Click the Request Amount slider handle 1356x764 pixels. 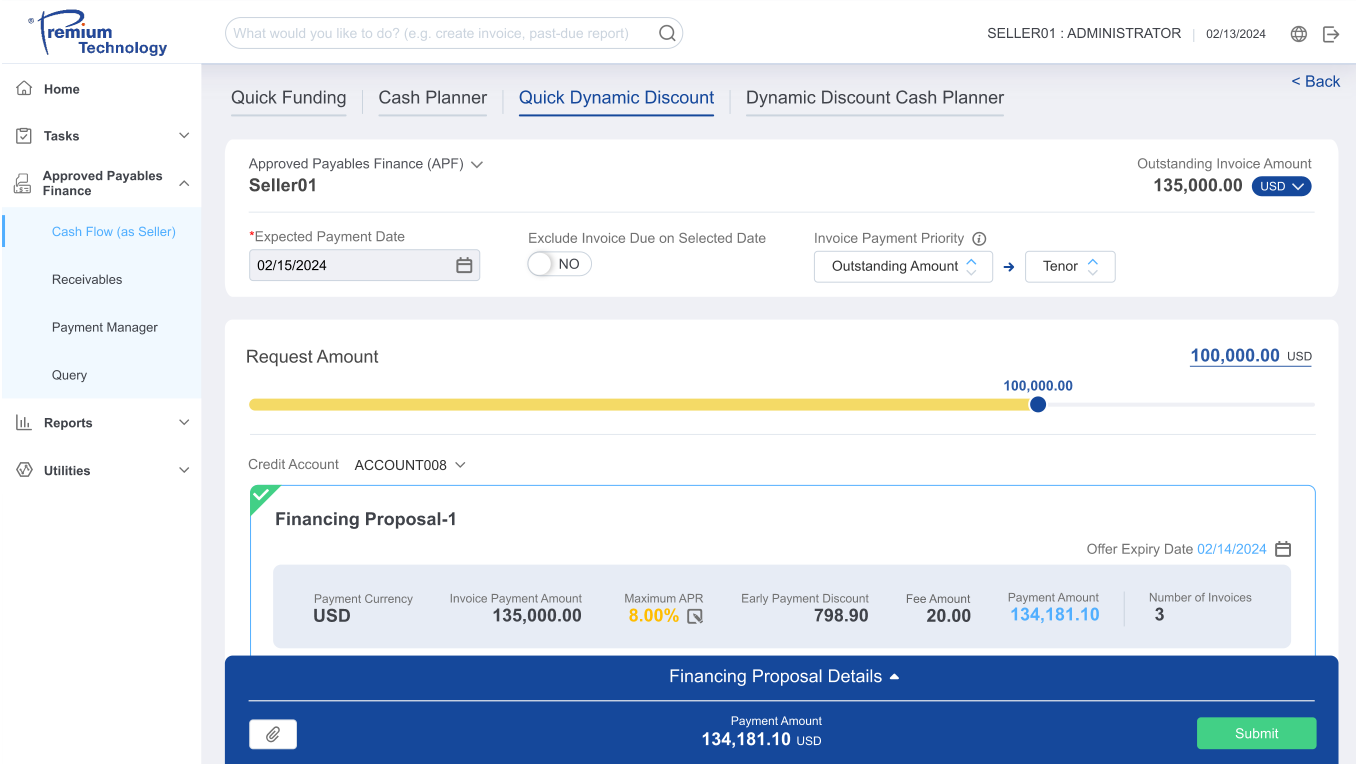click(x=1038, y=405)
